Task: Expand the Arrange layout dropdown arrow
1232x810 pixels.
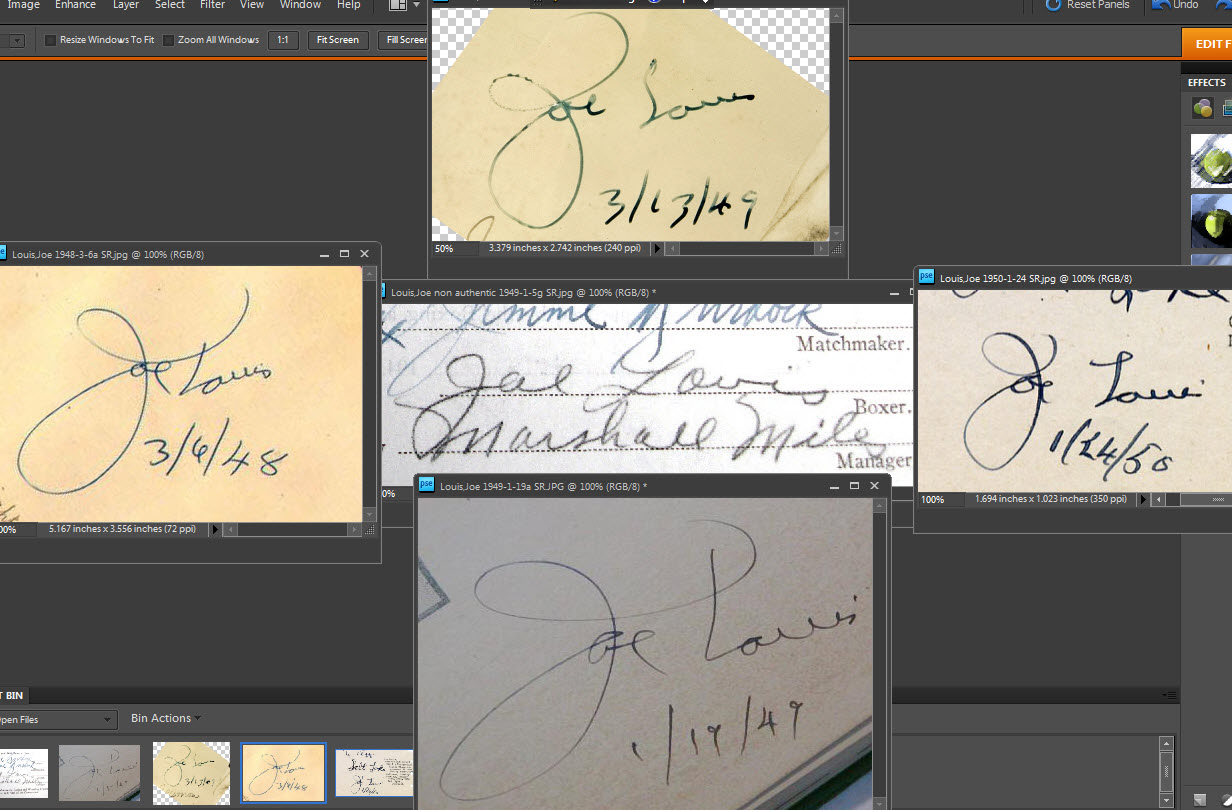Action: pyautogui.click(x=416, y=5)
